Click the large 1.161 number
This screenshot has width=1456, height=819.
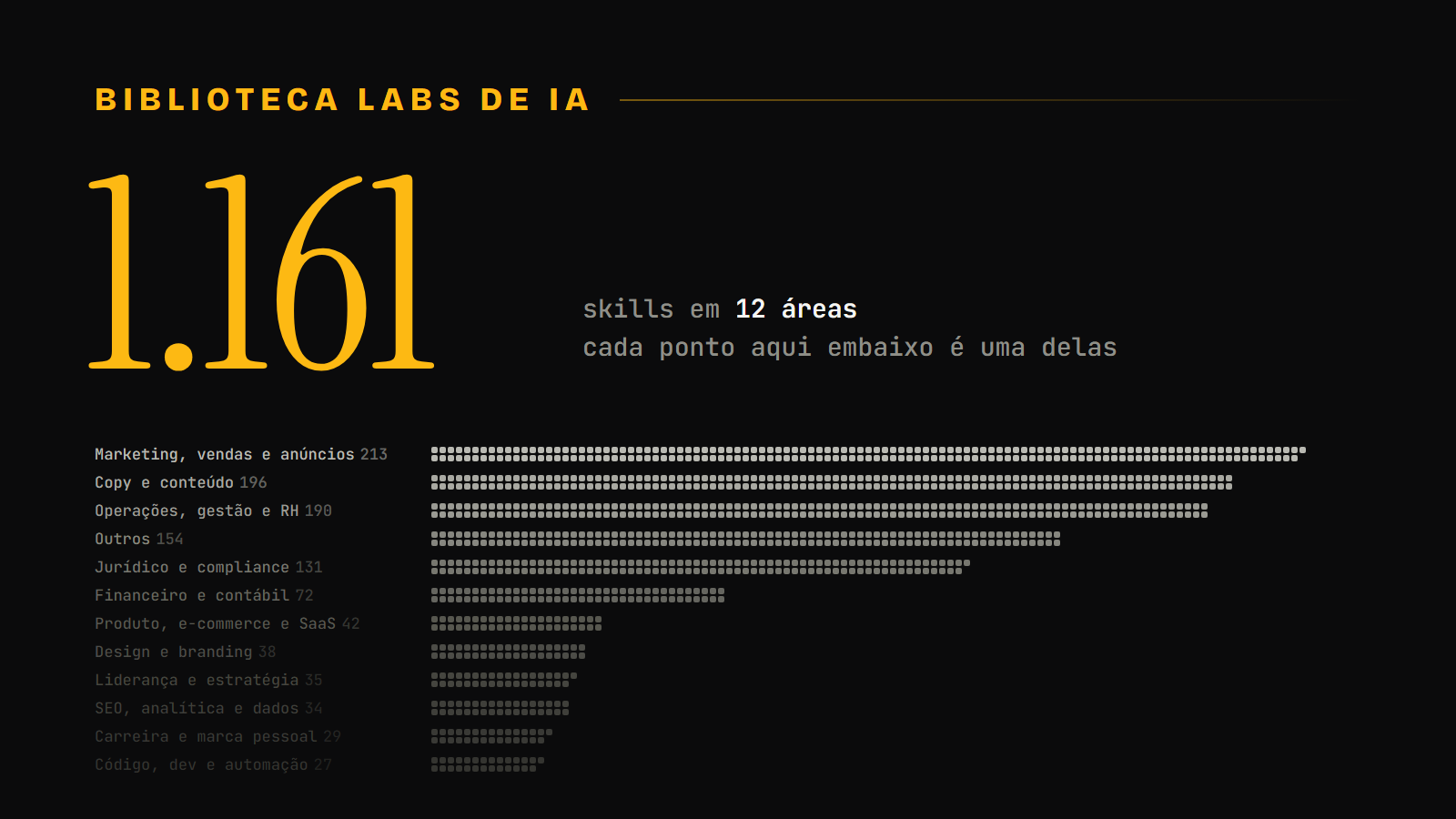(x=261, y=271)
